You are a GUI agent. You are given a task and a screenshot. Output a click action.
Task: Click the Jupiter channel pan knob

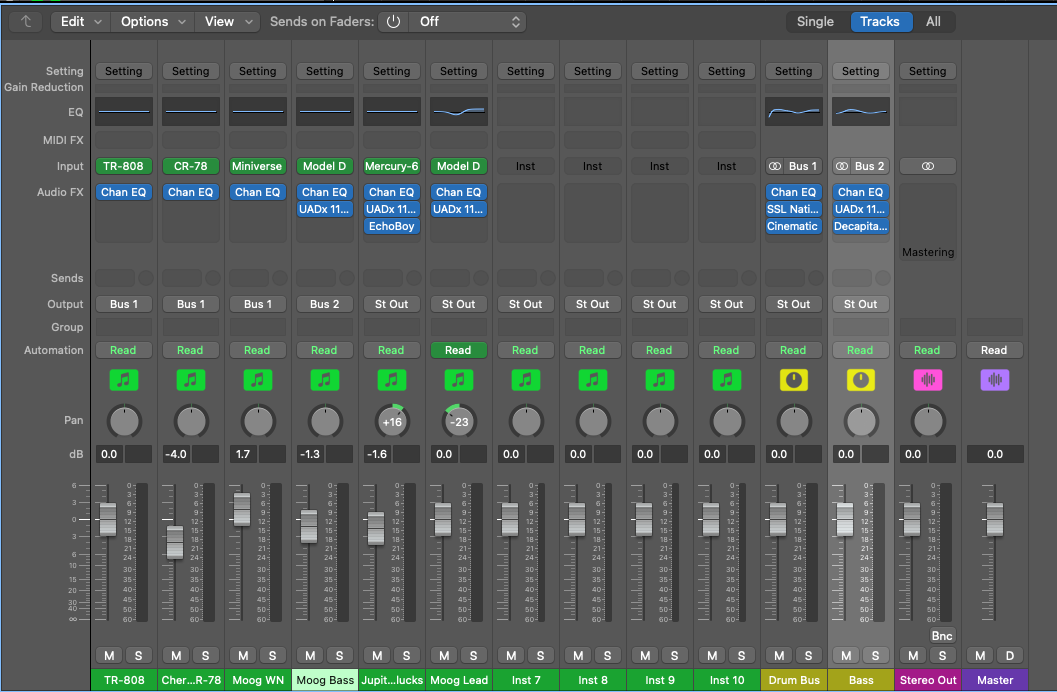click(391, 421)
